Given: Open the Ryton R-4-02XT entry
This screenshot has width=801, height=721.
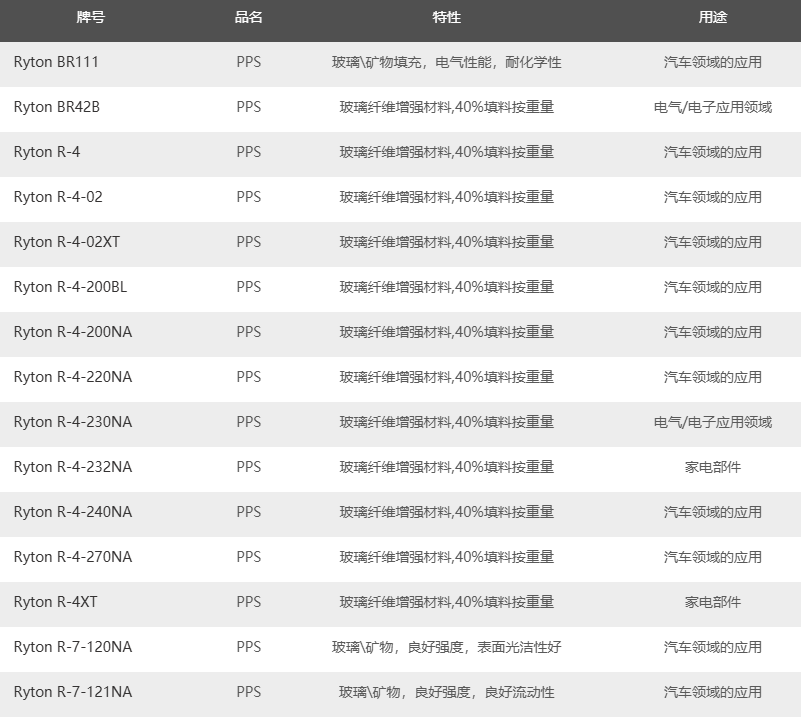Looking at the screenshot, I should coord(66,242).
